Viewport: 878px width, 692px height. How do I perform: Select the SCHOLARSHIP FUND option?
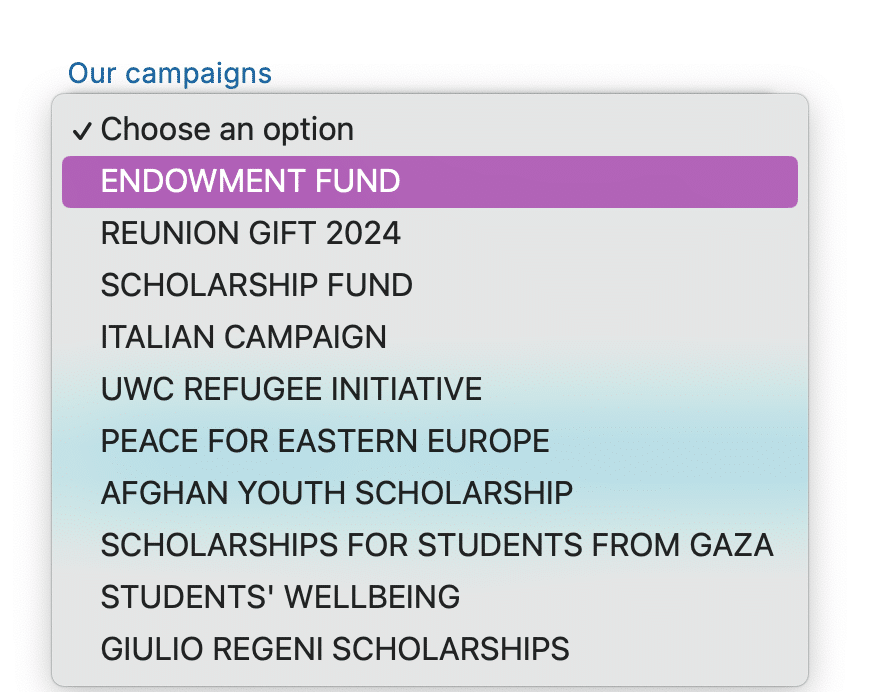(x=255, y=285)
